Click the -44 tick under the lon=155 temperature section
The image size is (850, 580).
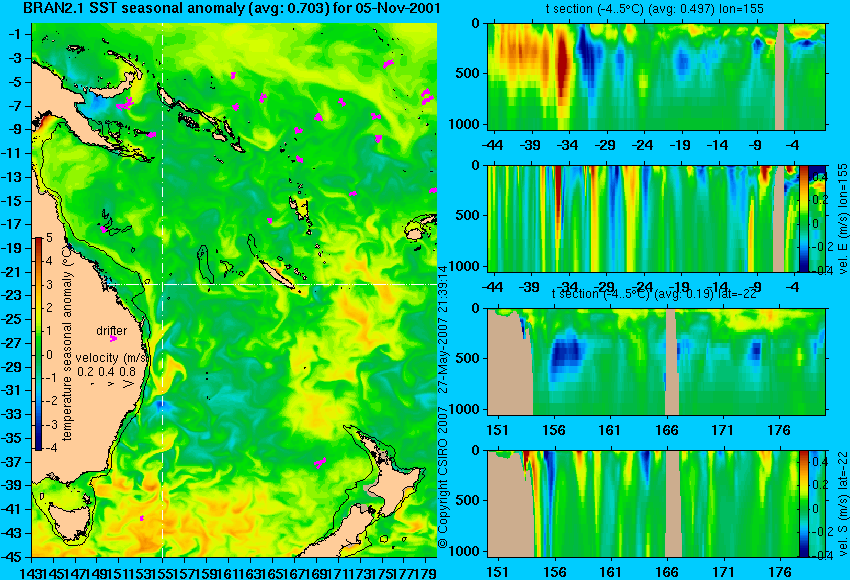492,145
